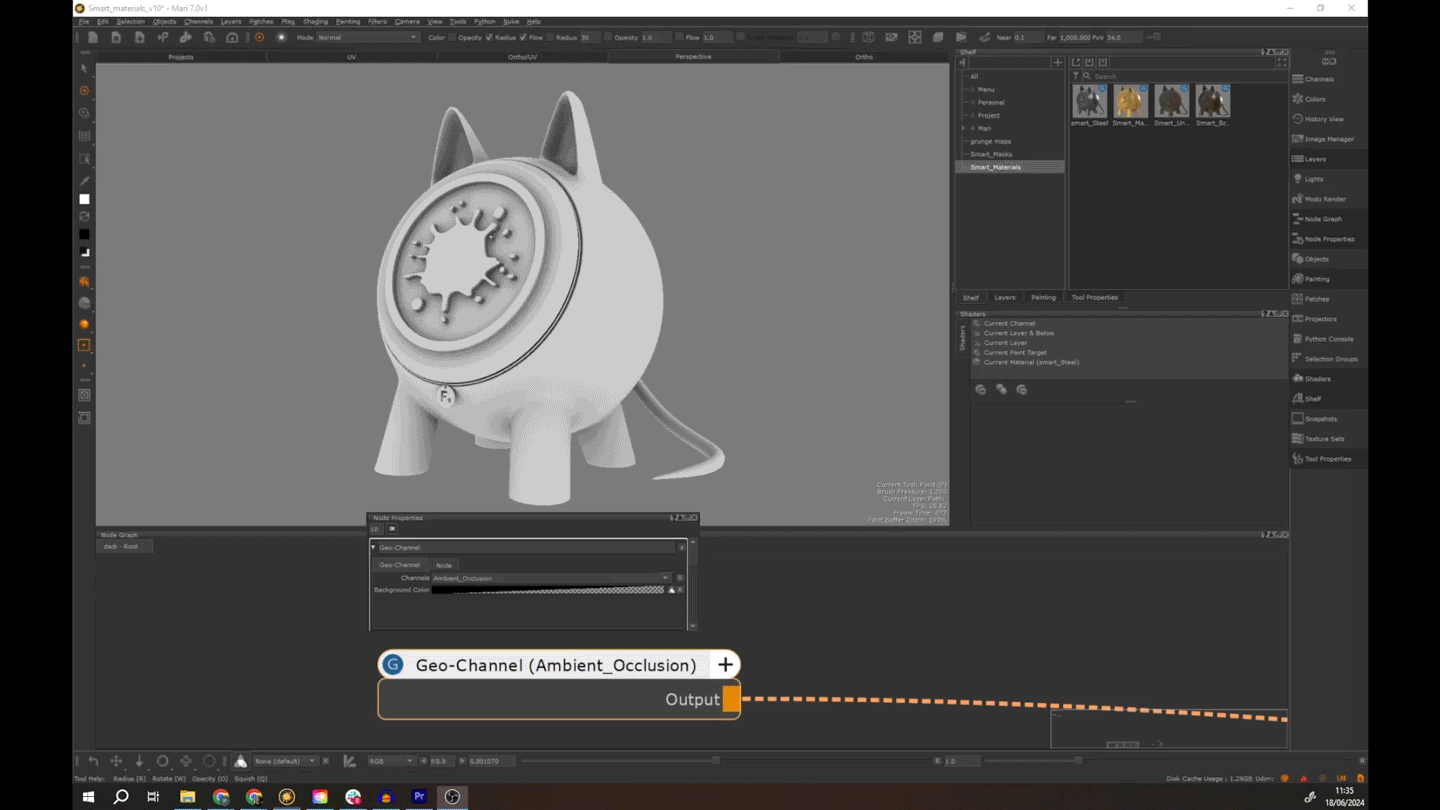Image resolution: width=1440 pixels, height=810 pixels.
Task: Open the Shading menu
Action: 315,21
